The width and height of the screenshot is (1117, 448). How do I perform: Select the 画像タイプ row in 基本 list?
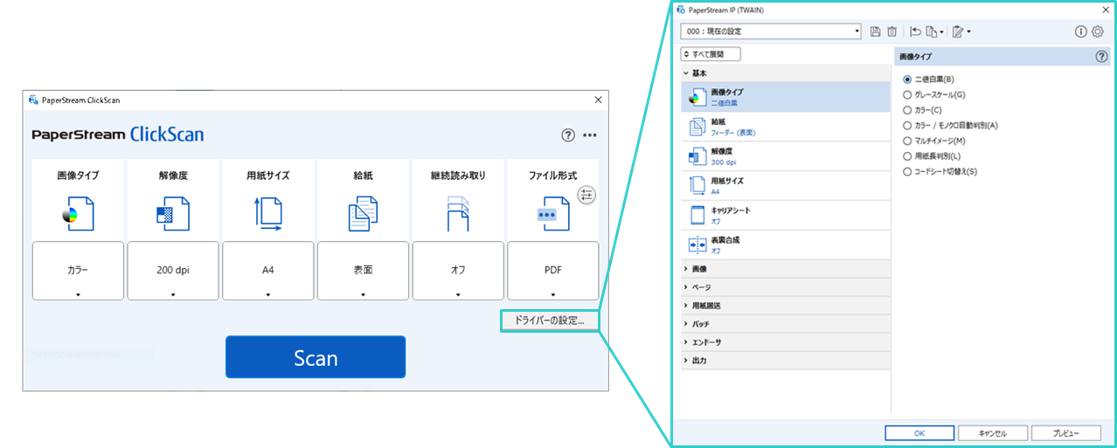(x=786, y=97)
